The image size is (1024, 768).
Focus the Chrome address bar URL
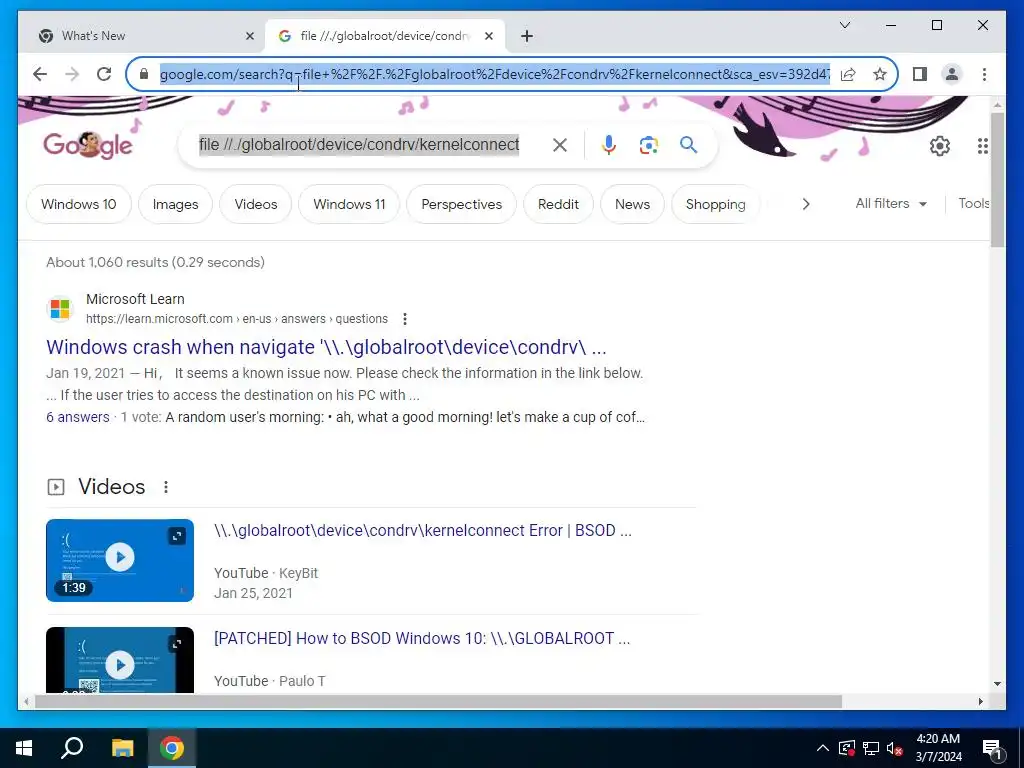[x=495, y=74]
